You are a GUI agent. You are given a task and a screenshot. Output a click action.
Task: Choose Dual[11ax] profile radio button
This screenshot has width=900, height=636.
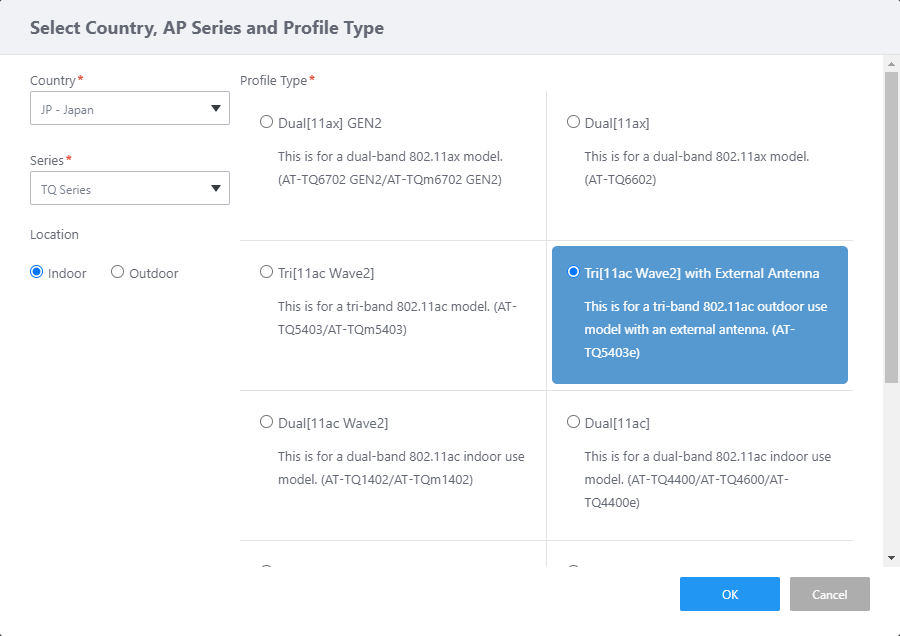coord(573,122)
